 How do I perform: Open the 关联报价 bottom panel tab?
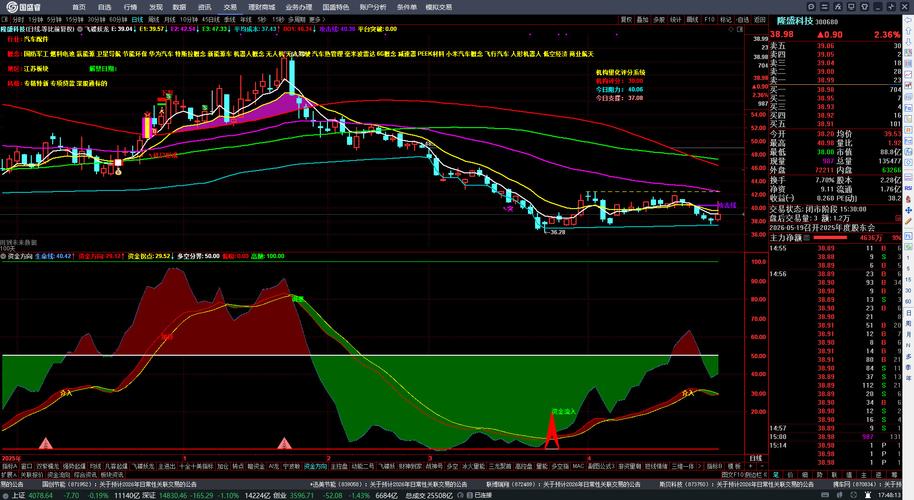click(x=32, y=475)
